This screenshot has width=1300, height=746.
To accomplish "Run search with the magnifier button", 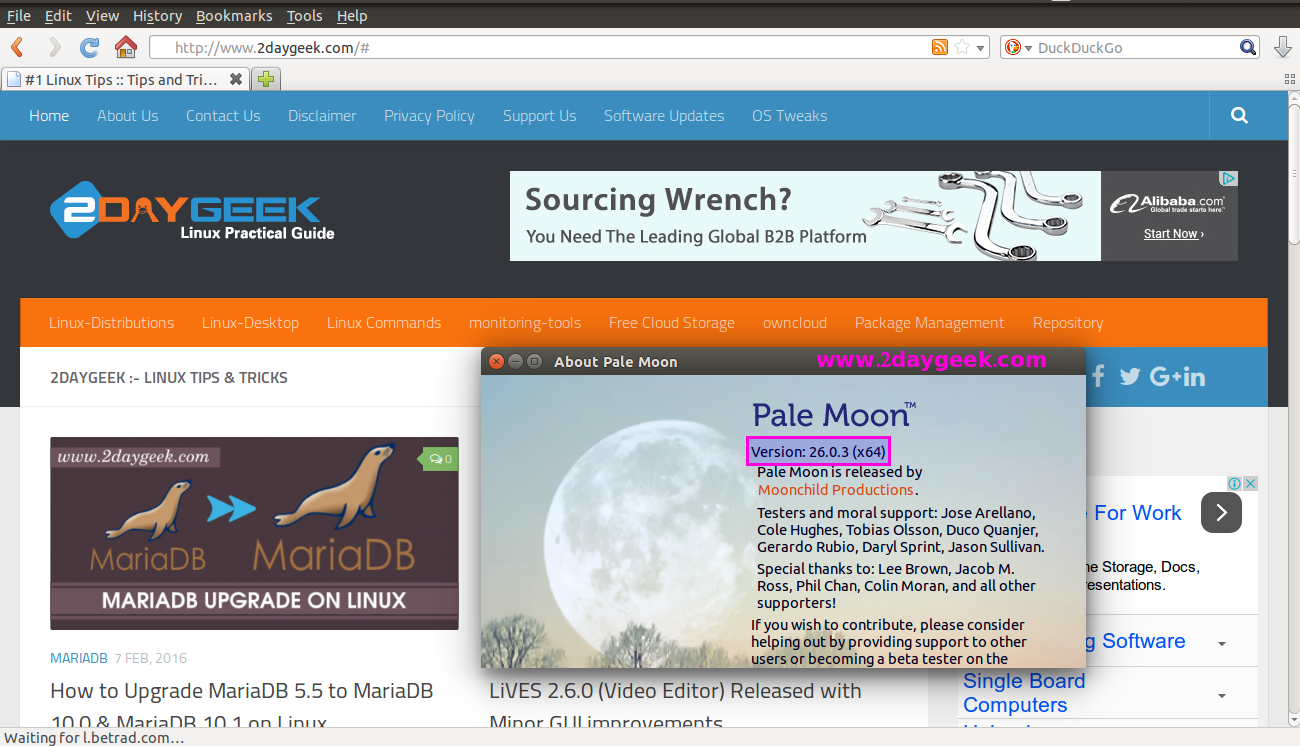I will (1248, 47).
